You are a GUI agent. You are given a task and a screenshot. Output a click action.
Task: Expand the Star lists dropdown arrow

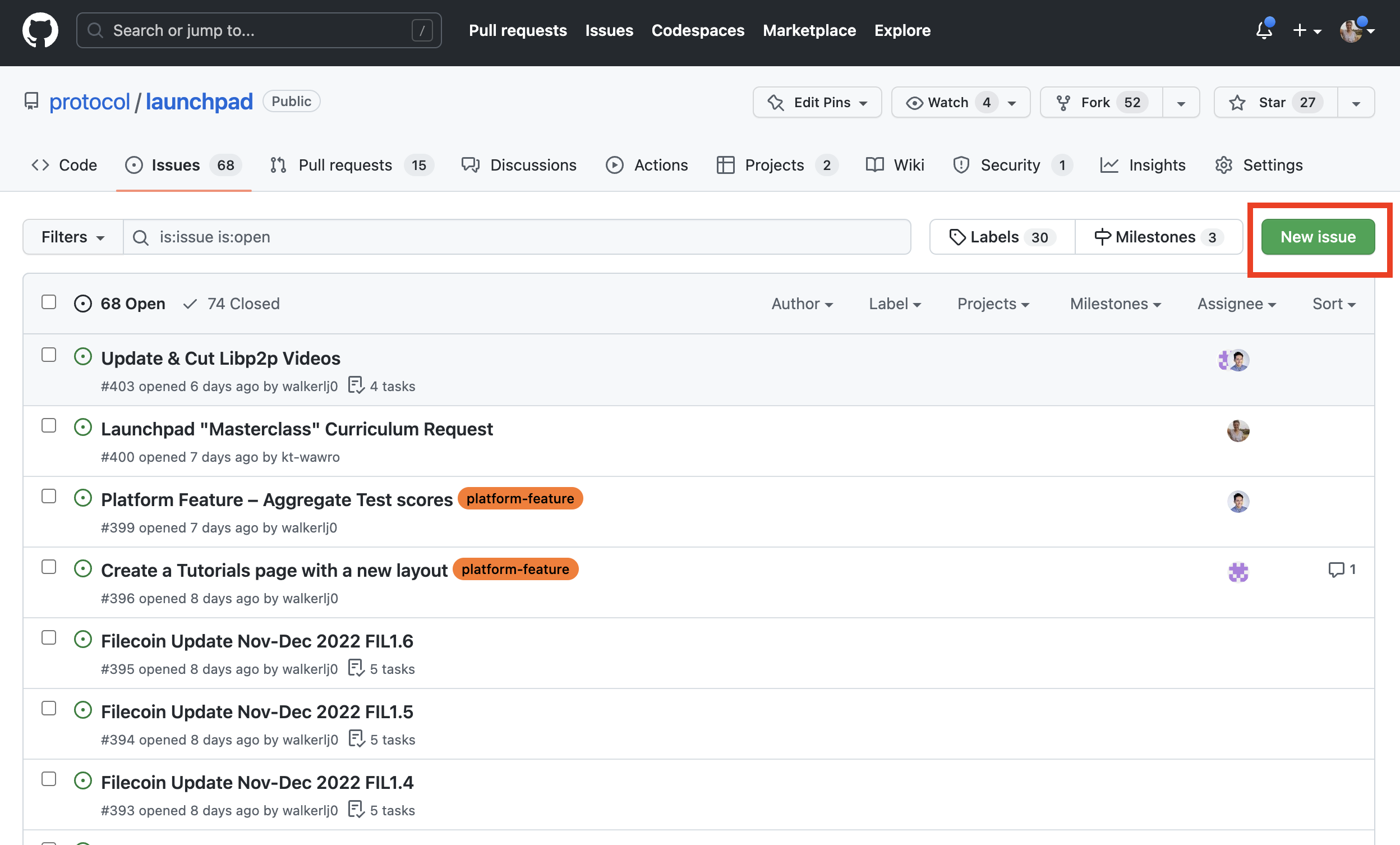tap(1356, 102)
